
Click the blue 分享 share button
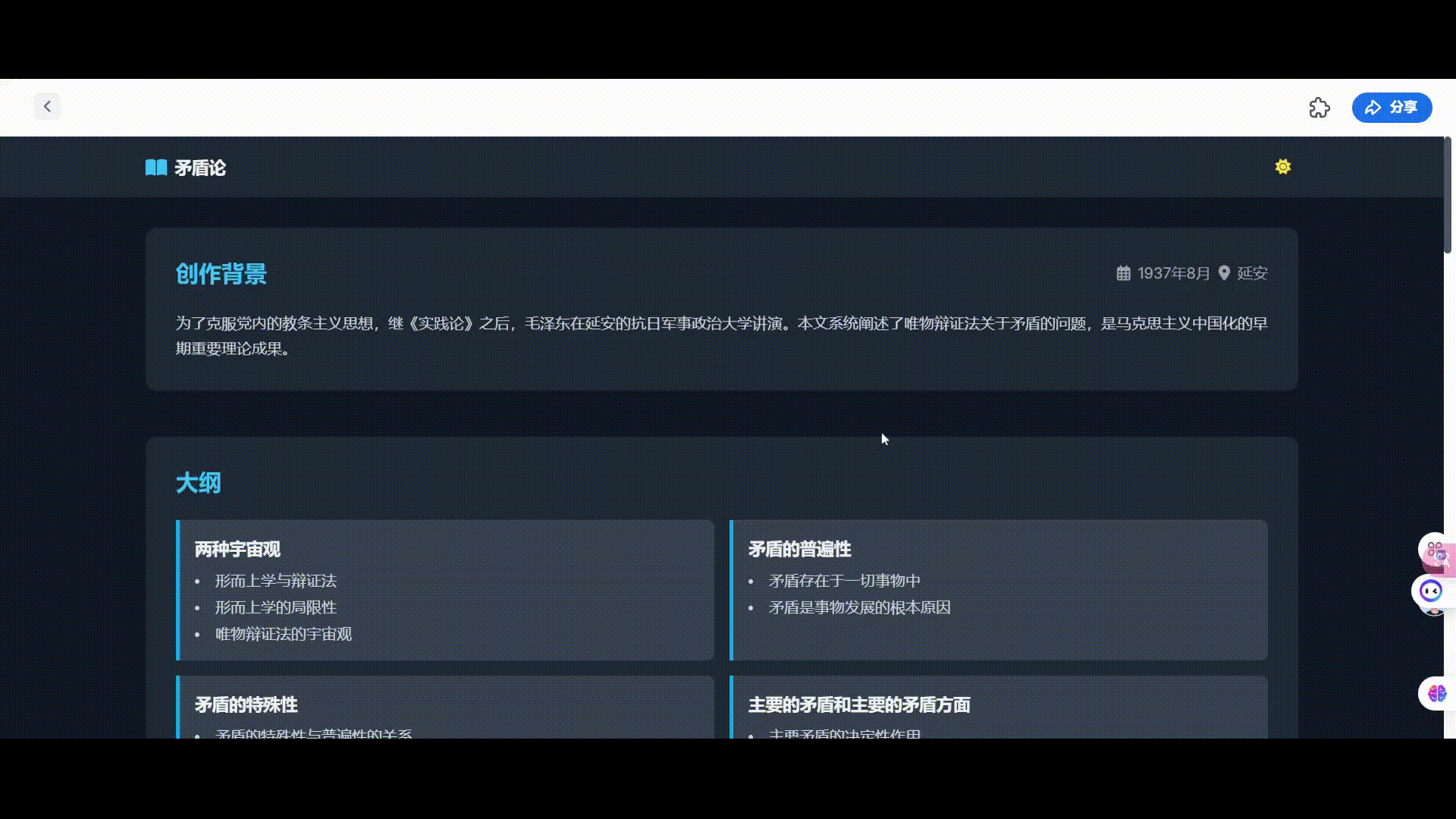[1392, 108]
